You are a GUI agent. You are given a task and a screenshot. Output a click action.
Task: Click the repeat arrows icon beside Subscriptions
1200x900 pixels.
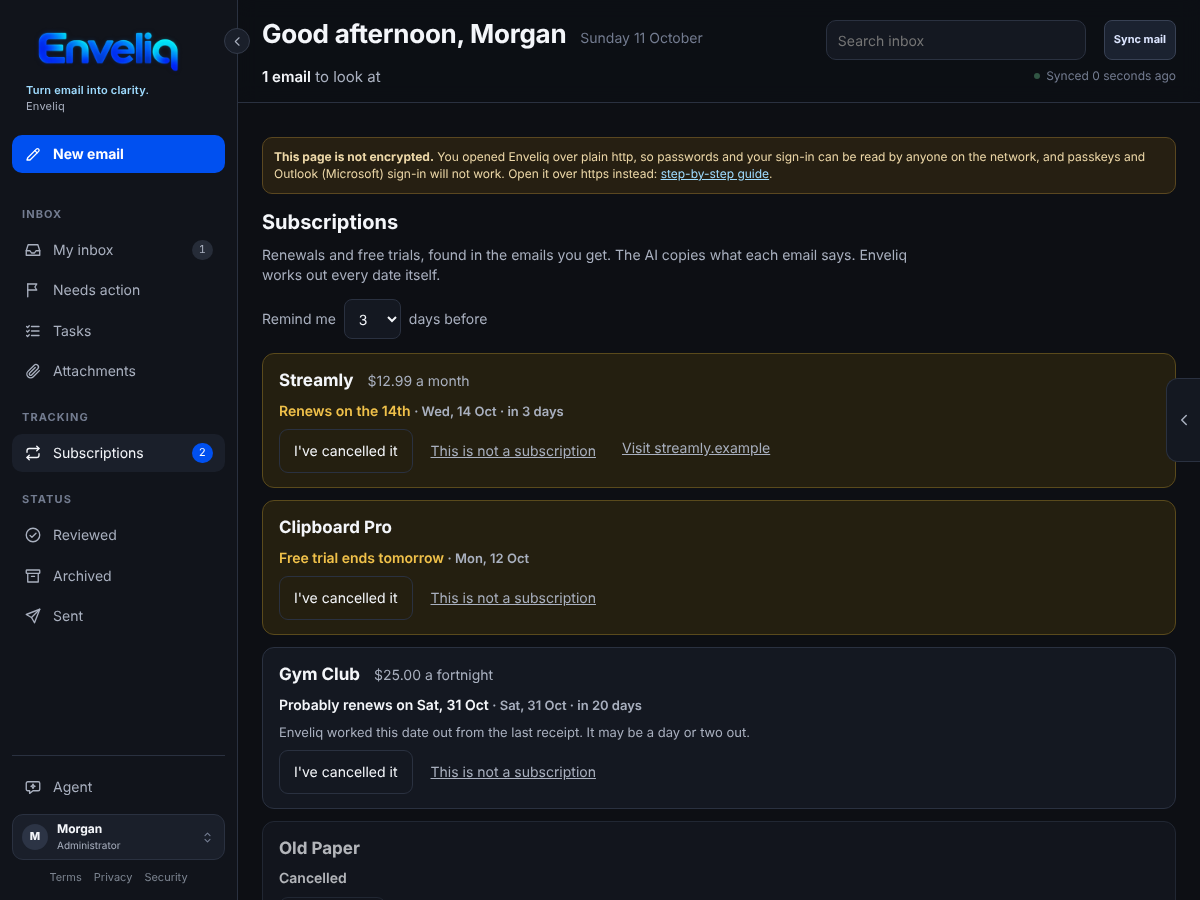pos(33,453)
